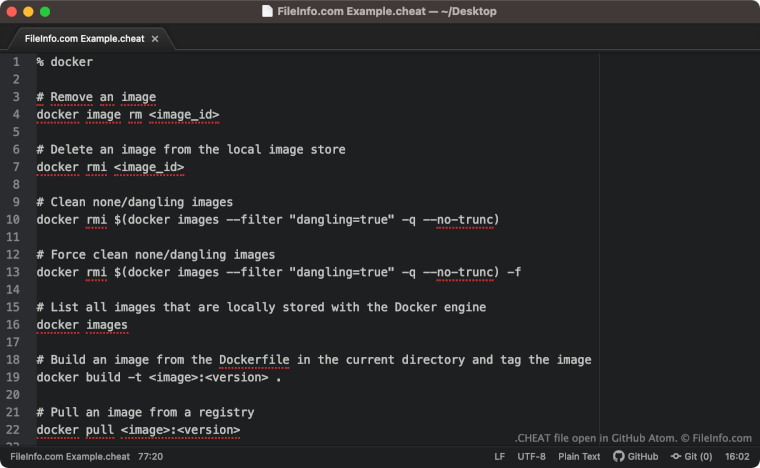
Task: Click the GitHub label in status bar
Action: pyautogui.click(x=643, y=456)
